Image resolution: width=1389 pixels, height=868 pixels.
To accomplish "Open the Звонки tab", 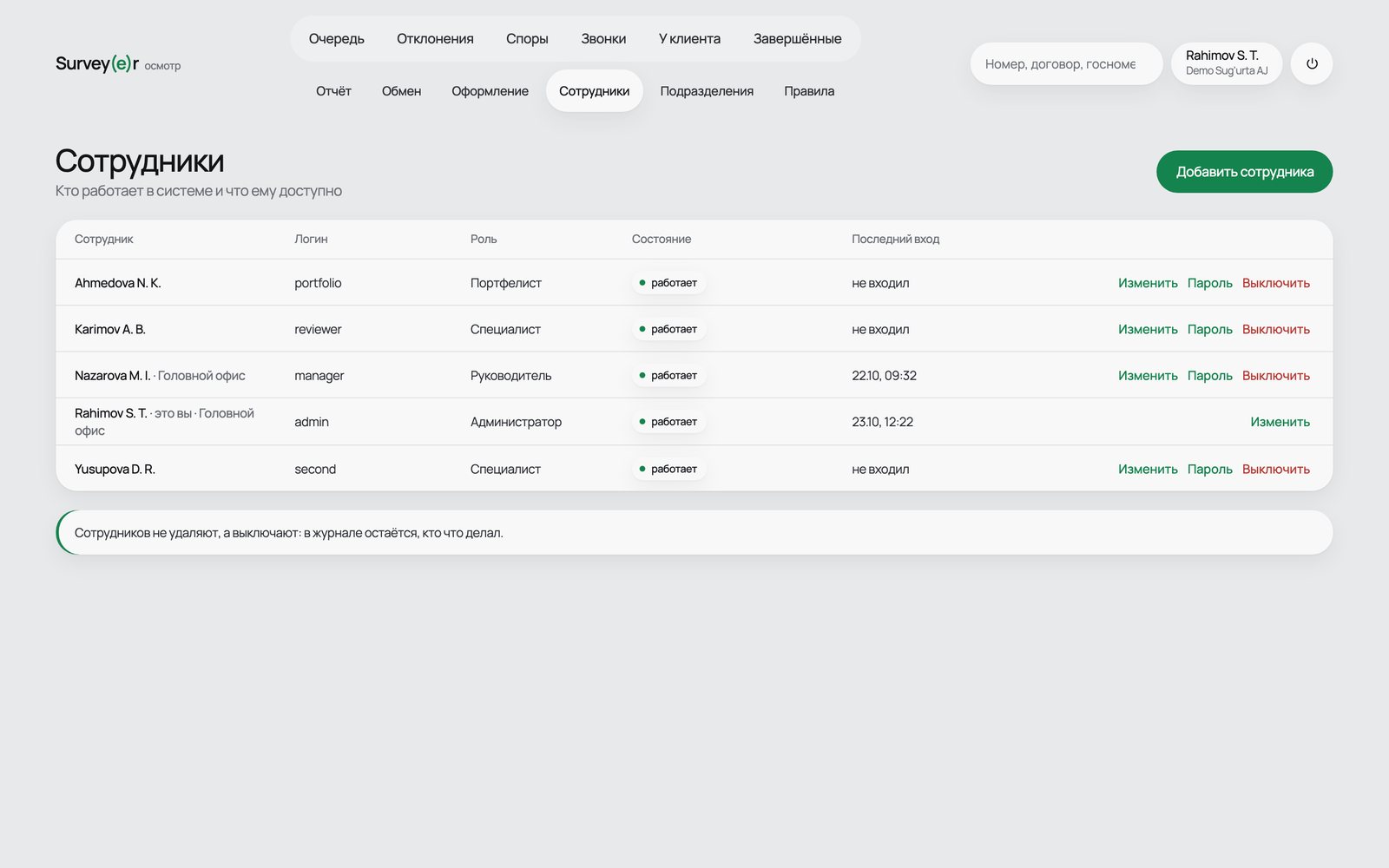I will tap(603, 38).
